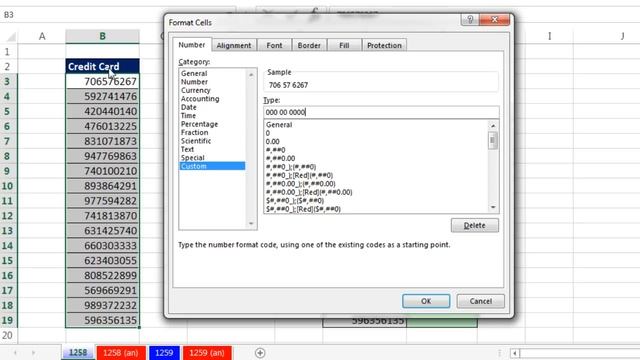Click the Help question mark button in Format Cells
The width and height of the screenshot is (640, 360).
pos(470,20)
